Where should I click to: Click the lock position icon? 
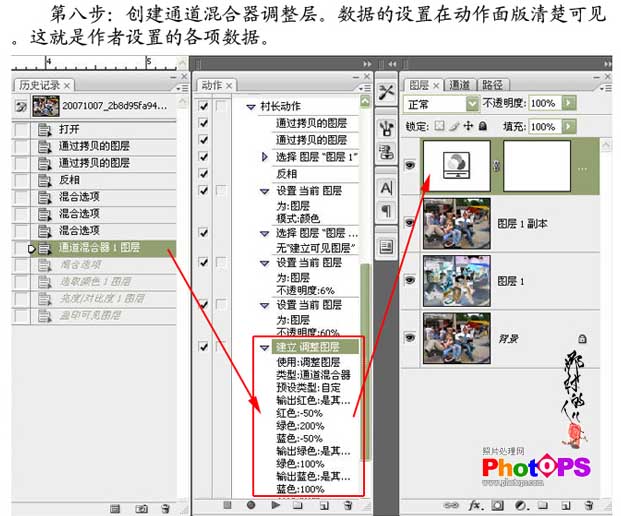467,126
